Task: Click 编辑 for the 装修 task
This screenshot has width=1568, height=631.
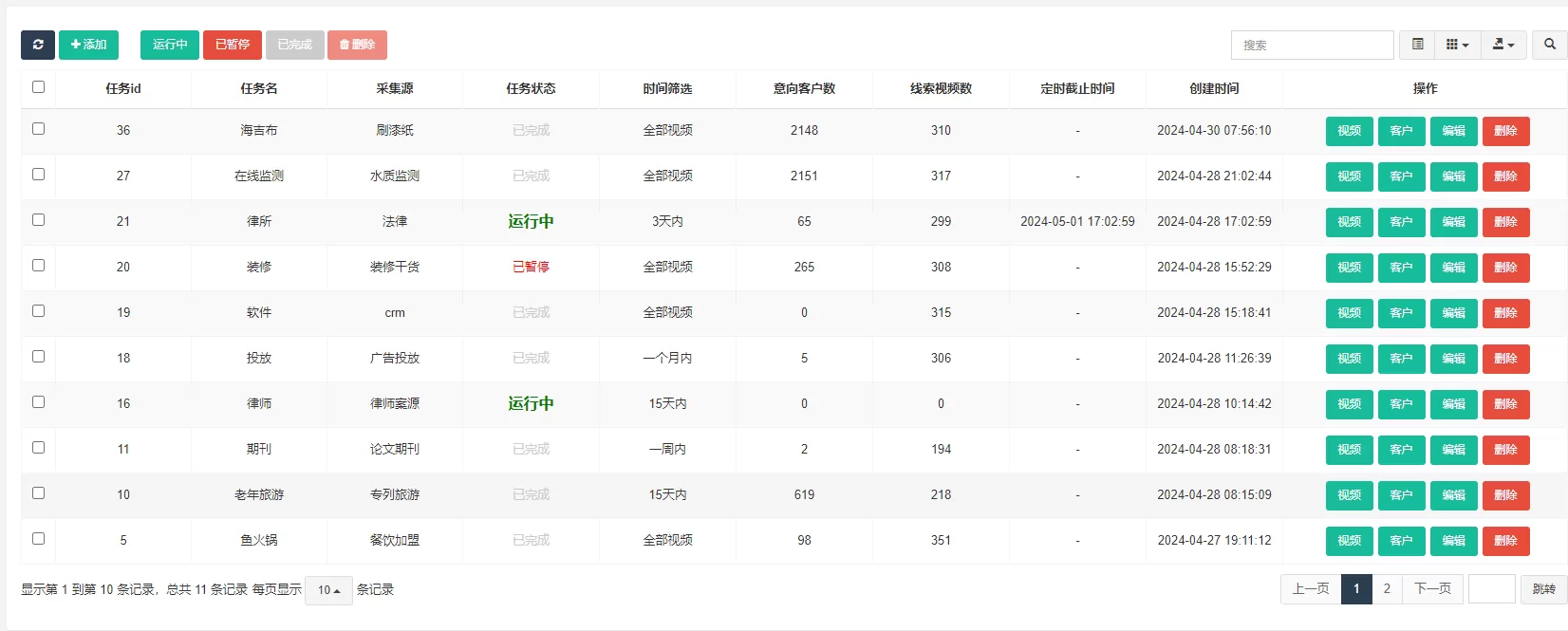Action: pos(1453,268)
